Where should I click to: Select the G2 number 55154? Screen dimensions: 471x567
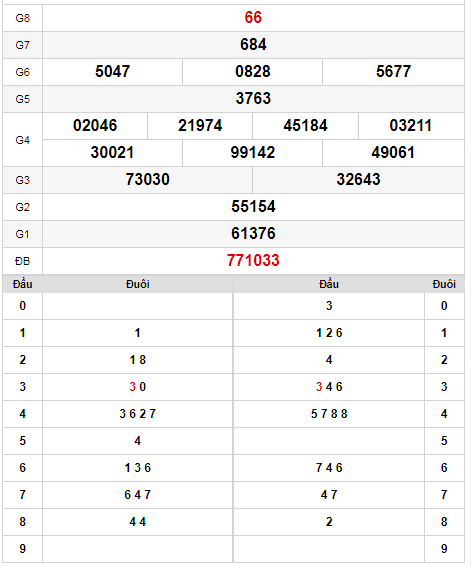click(253, 206)
